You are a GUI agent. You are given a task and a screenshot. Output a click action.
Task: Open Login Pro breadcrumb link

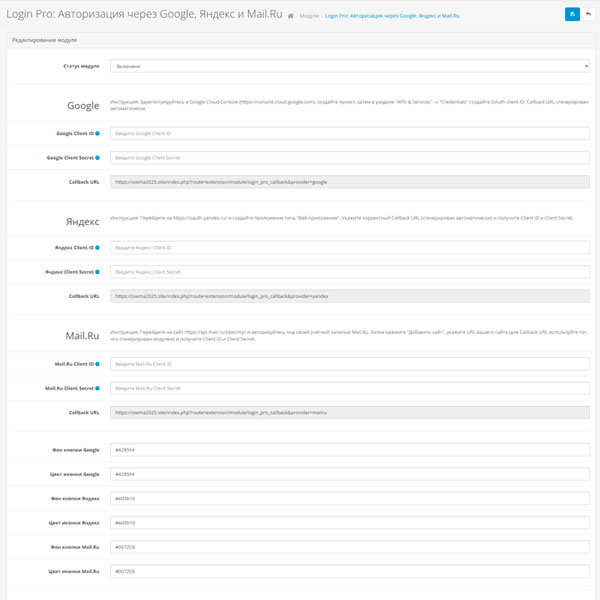(392, 16)
